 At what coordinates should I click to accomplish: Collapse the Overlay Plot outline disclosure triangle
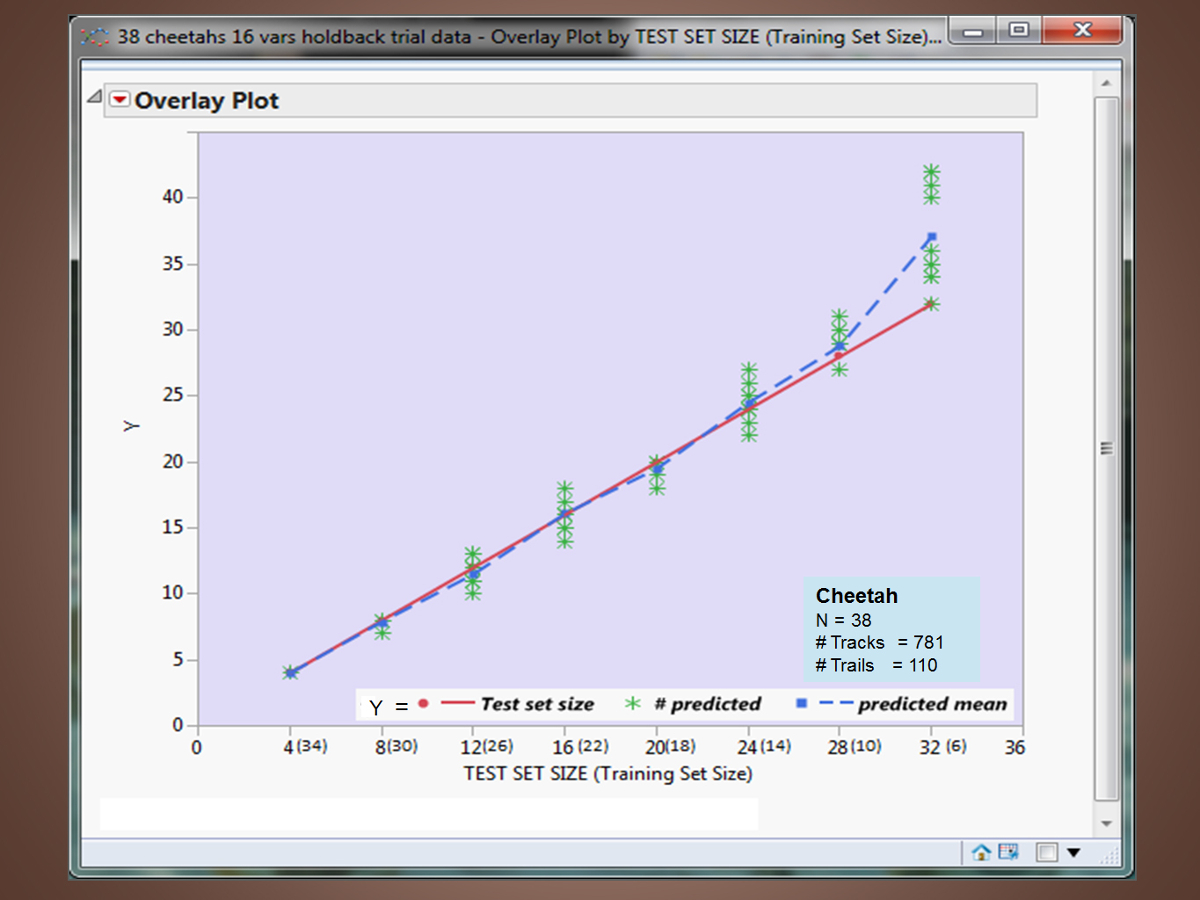coord(94,97)
